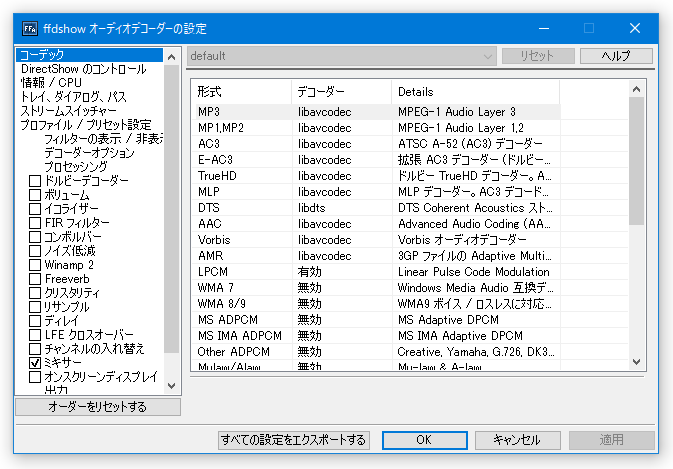
Task: Open the 情報 / CPU page
Action: tap(51, 82)
